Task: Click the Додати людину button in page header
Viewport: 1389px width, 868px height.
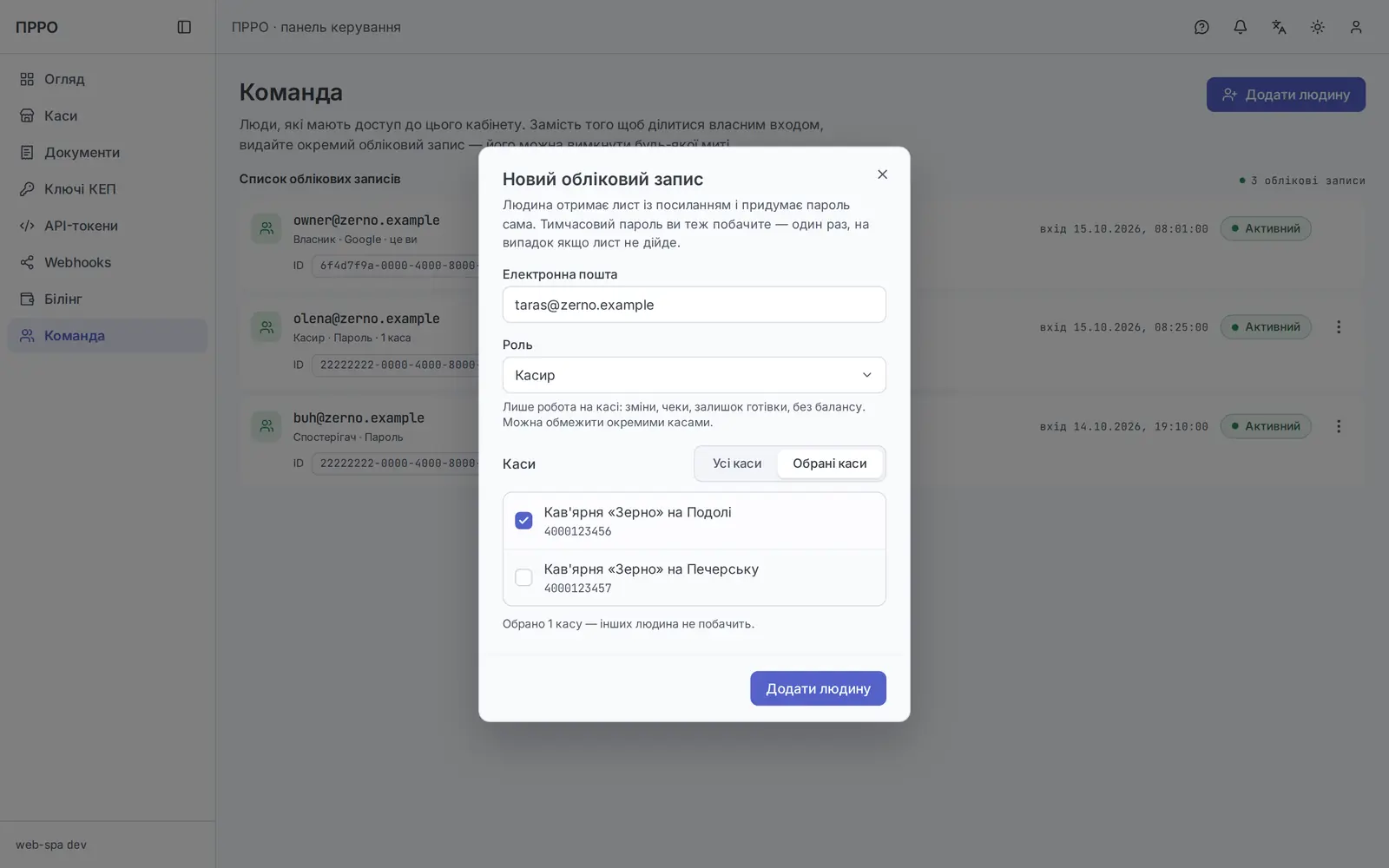Action: [x=1286, y=95]
